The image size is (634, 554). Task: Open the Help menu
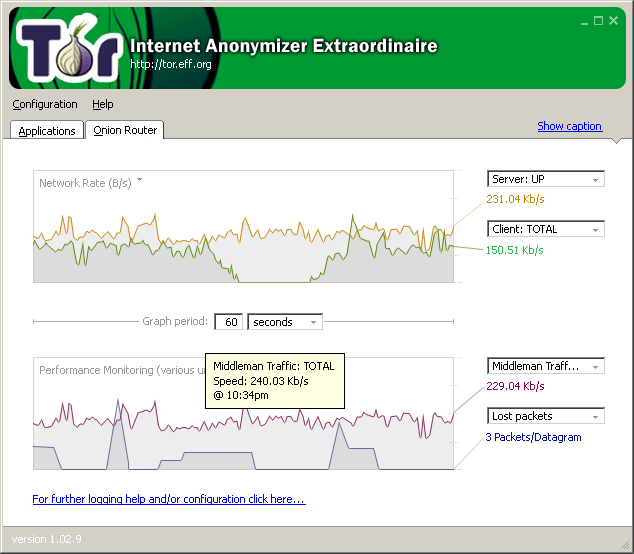click(103, 104)
